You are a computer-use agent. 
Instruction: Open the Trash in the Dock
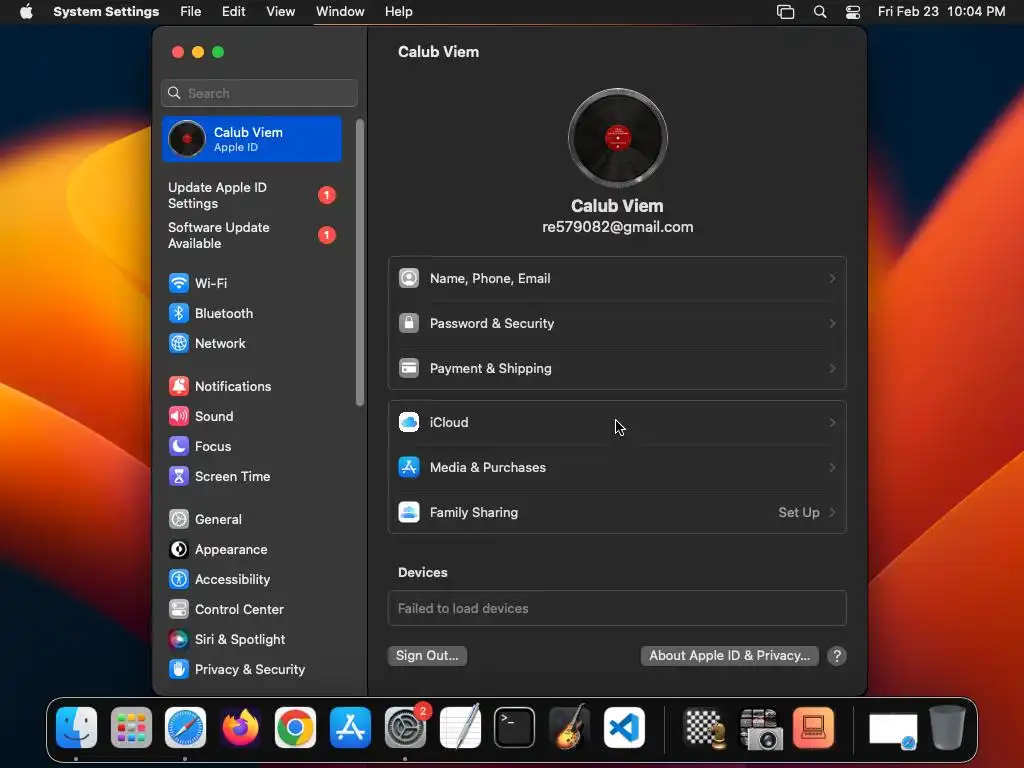pyautogui.click(x=948, y=728)
